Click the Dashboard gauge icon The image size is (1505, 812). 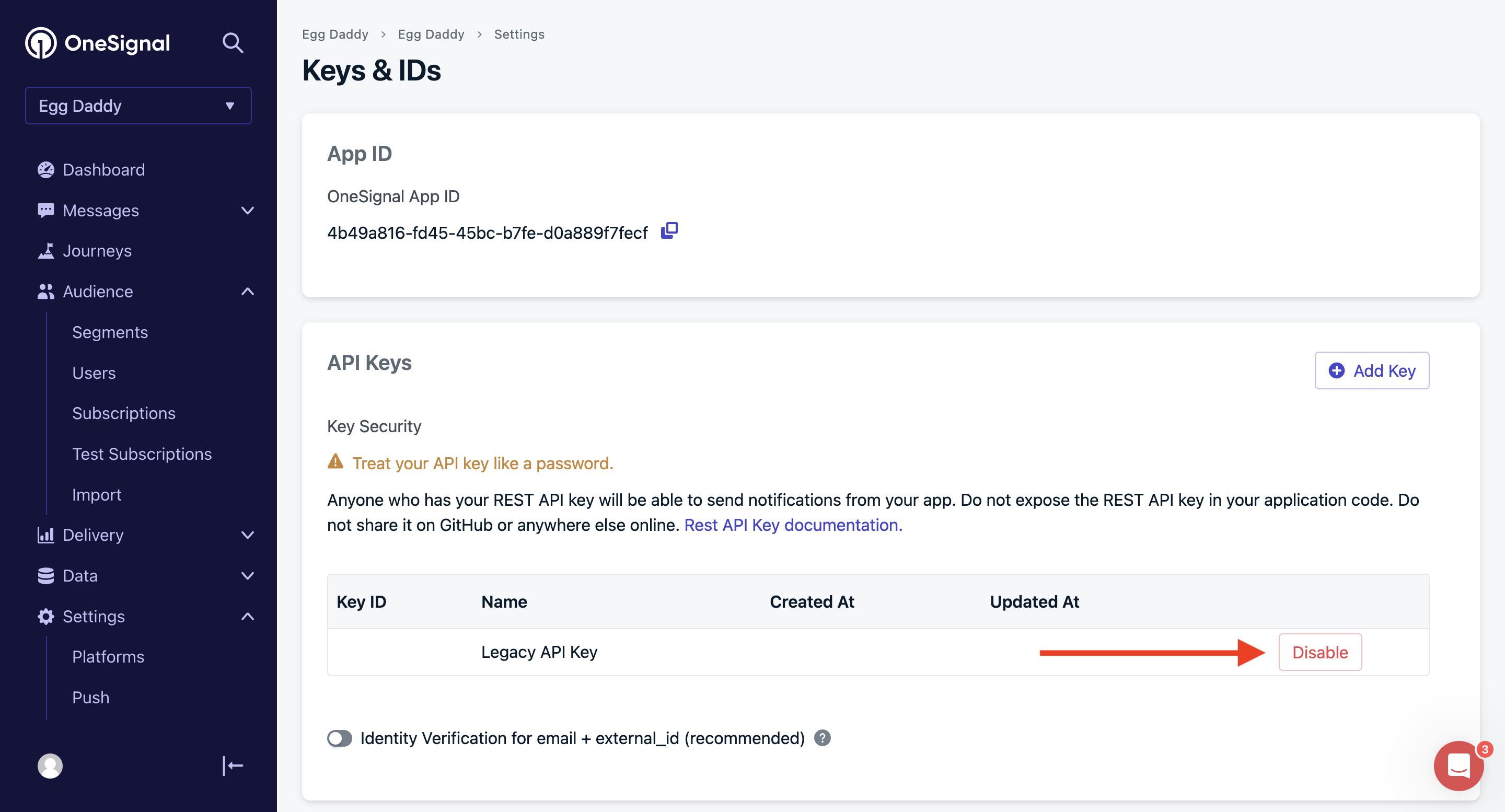pos(45,169)
